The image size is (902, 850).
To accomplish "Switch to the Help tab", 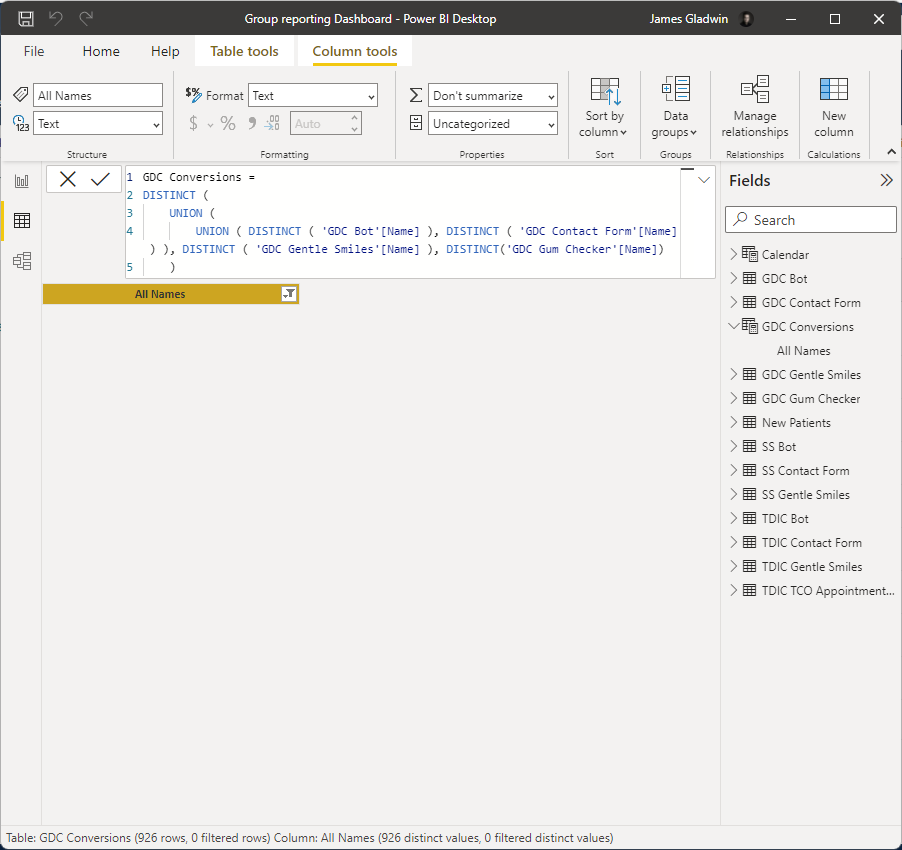I will click(165, 51).
